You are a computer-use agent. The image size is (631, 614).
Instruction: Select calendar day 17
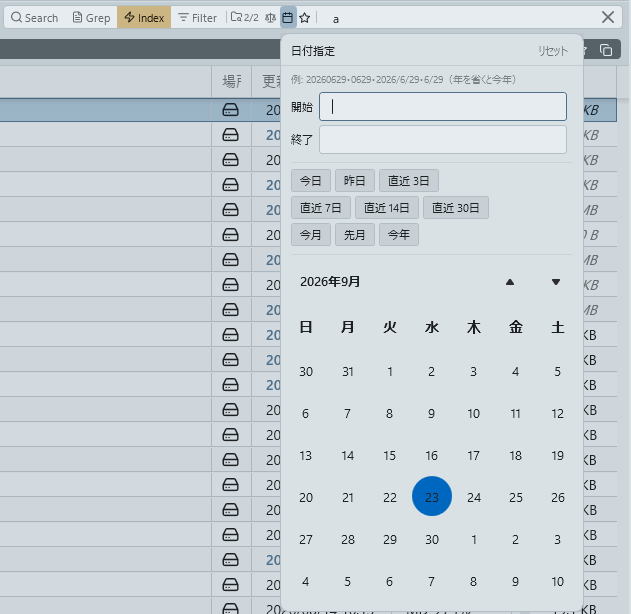(x=474, y=455)
